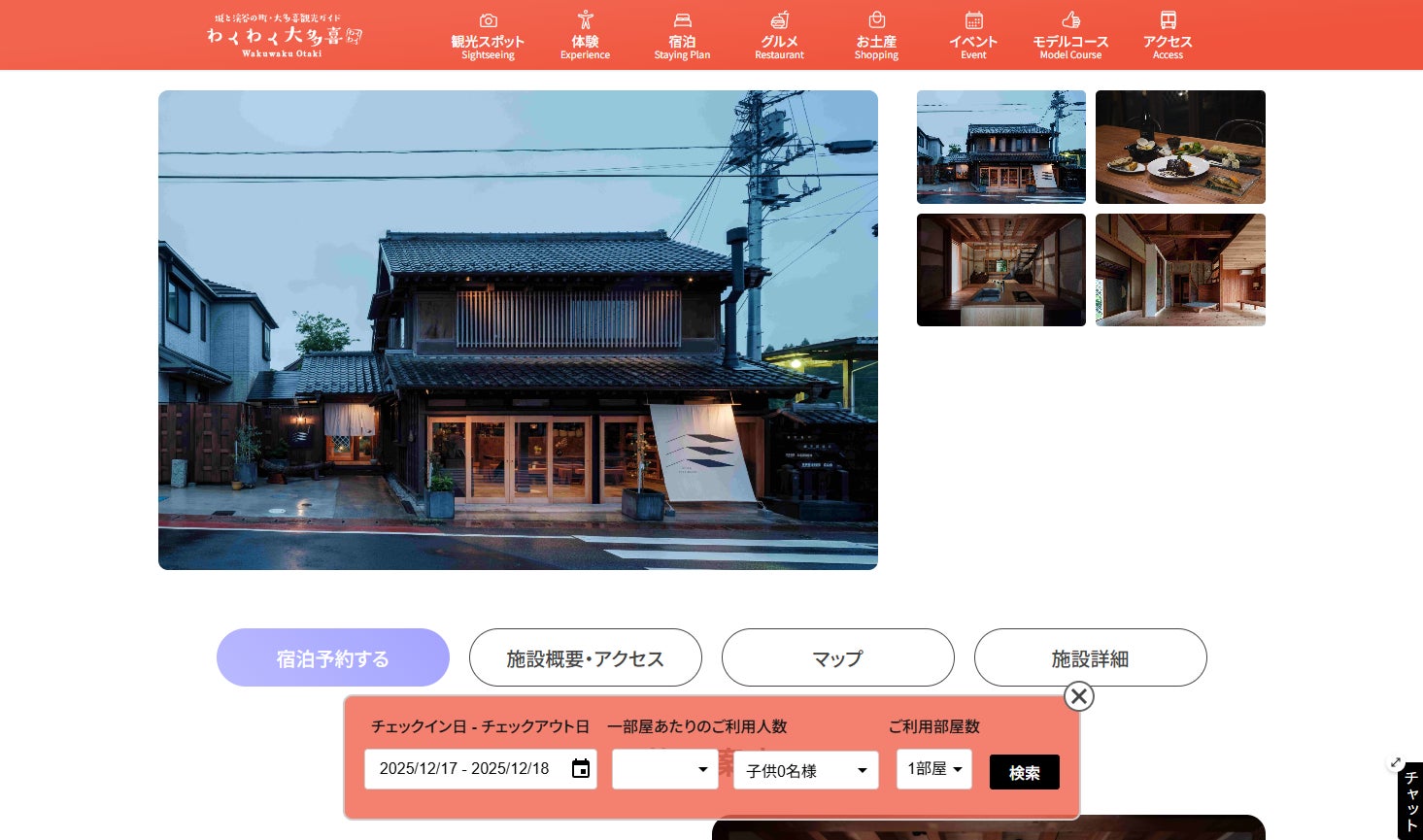Expand the 子供0名様 children selector
The image size is (1423, 840).
click(806, 770)
